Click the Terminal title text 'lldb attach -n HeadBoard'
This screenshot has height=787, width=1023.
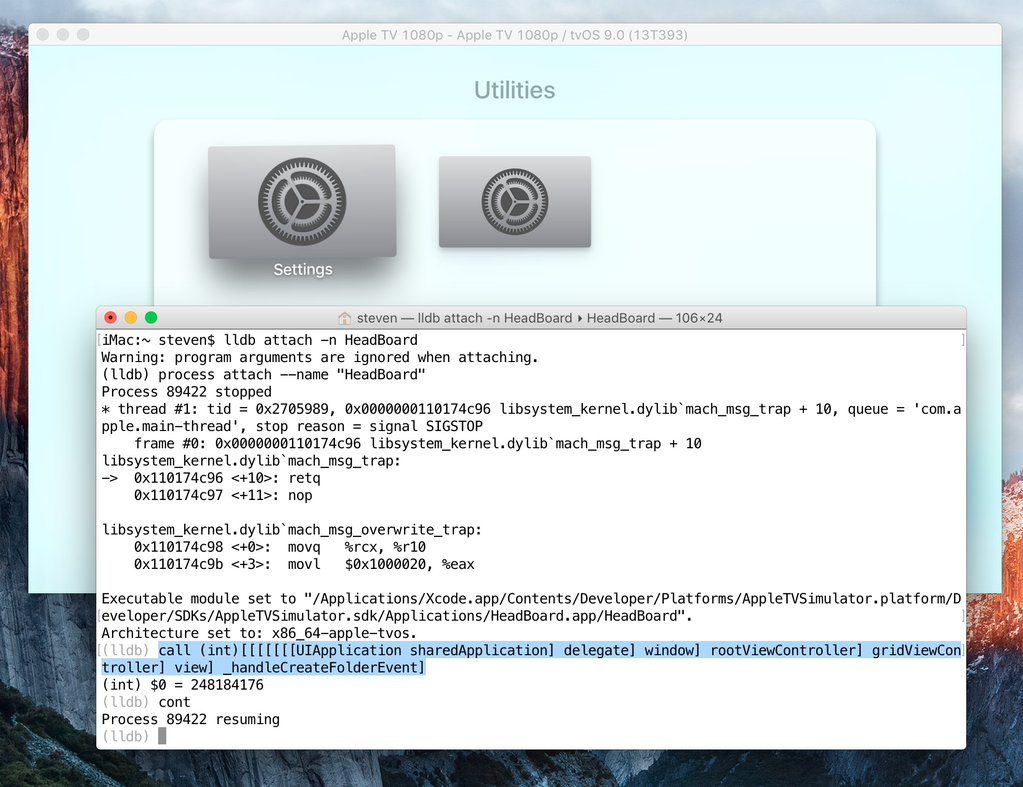pyautogui.click(x=495, y=318)
